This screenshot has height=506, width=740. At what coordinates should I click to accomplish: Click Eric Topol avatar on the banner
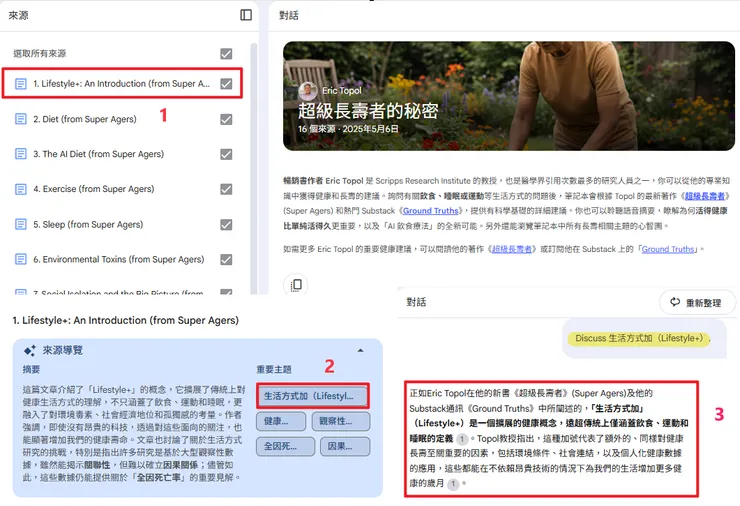[308, 91]
